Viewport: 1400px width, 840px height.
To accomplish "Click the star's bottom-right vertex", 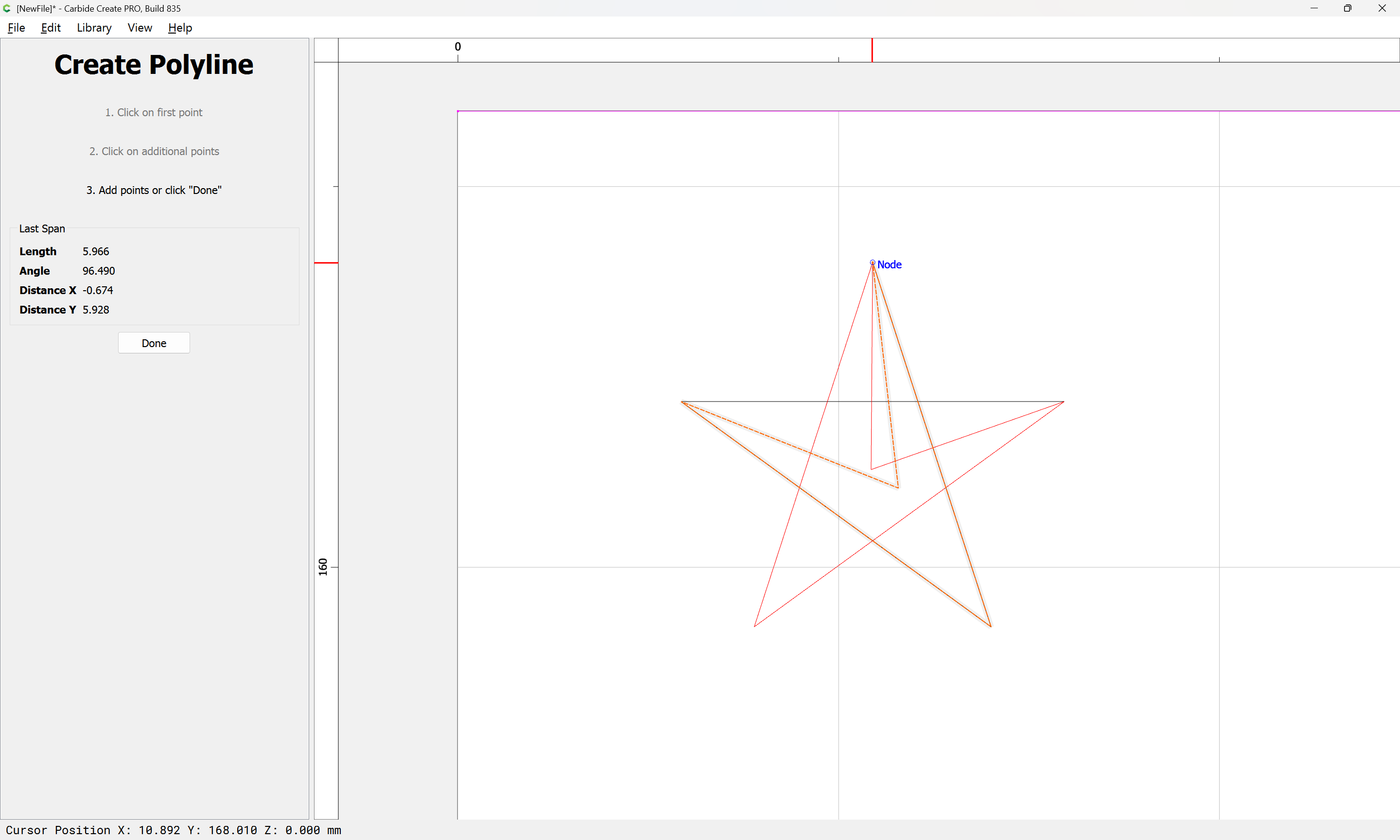I will 990,626.
